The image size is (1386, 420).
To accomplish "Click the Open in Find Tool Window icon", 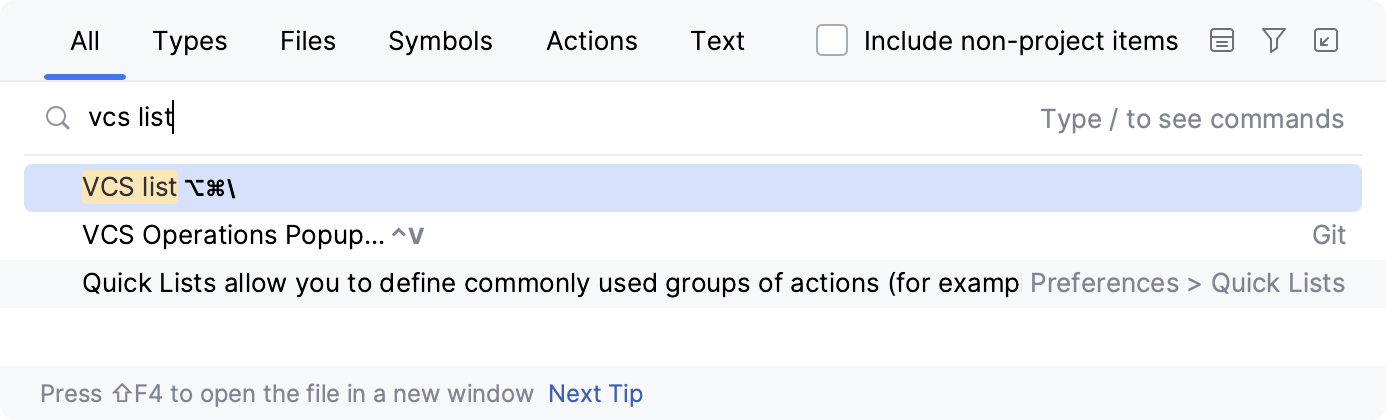I will pos(1325,41).
